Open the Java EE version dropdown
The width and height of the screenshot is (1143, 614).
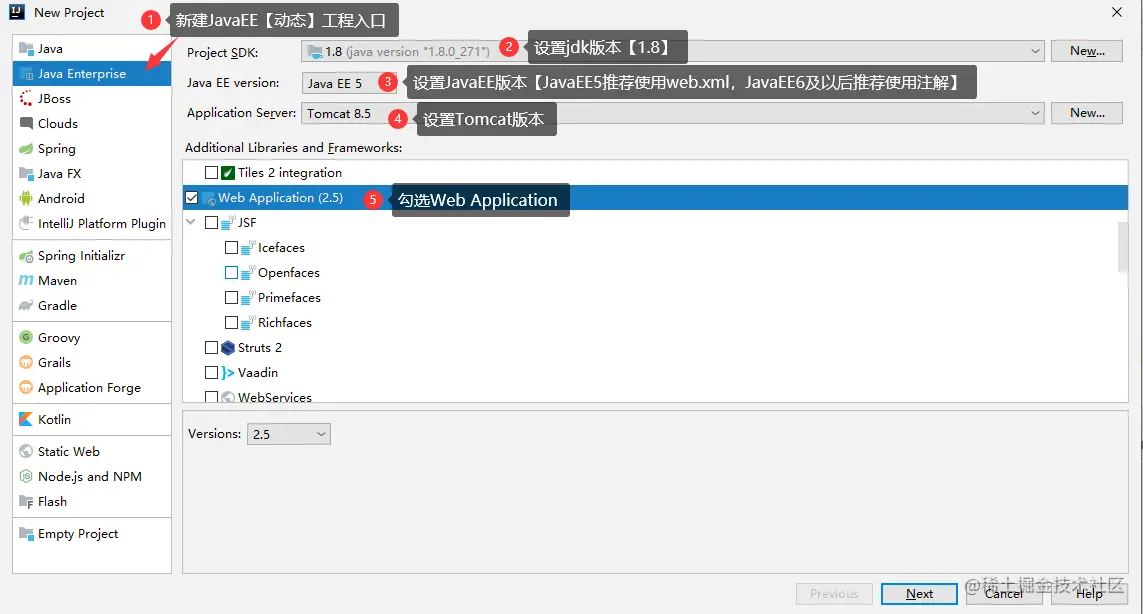[349, 83]
